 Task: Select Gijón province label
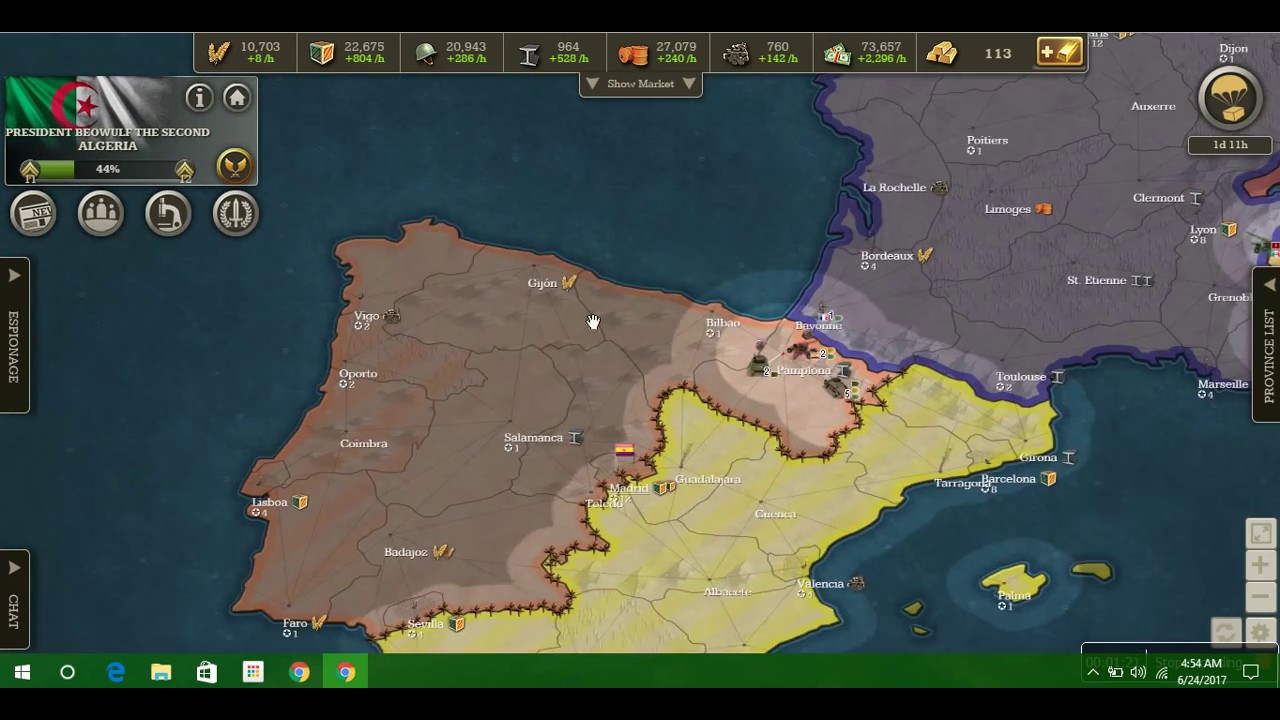(x=542, y=283)
